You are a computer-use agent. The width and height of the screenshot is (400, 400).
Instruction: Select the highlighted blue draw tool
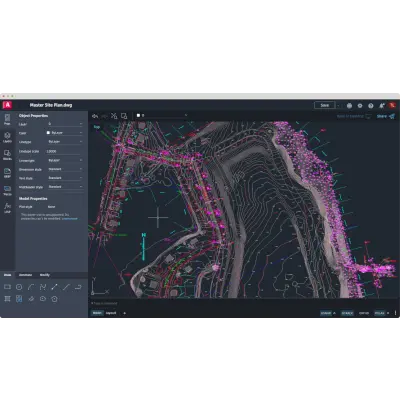(x=19, y=299)
